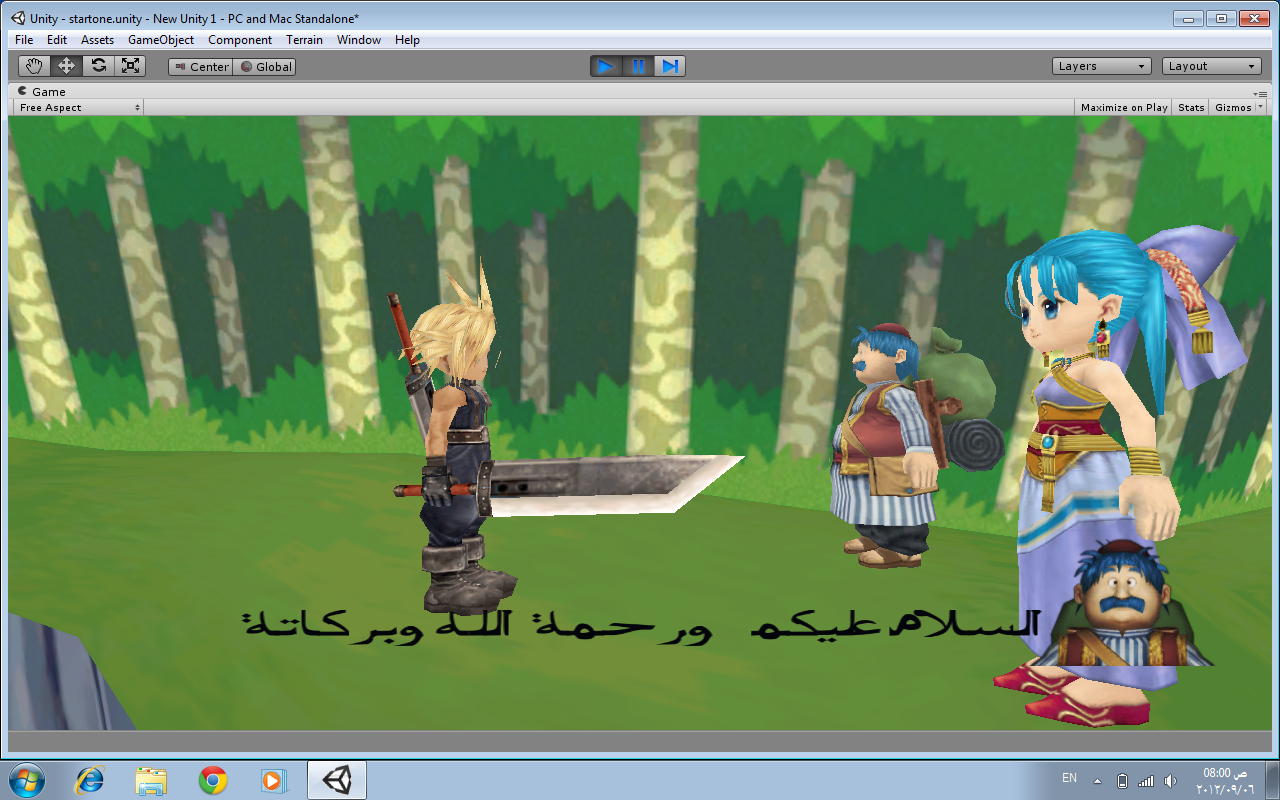Advance one frame with Step button
Viewport: 1280px width, 800px height.
[670, 66]
